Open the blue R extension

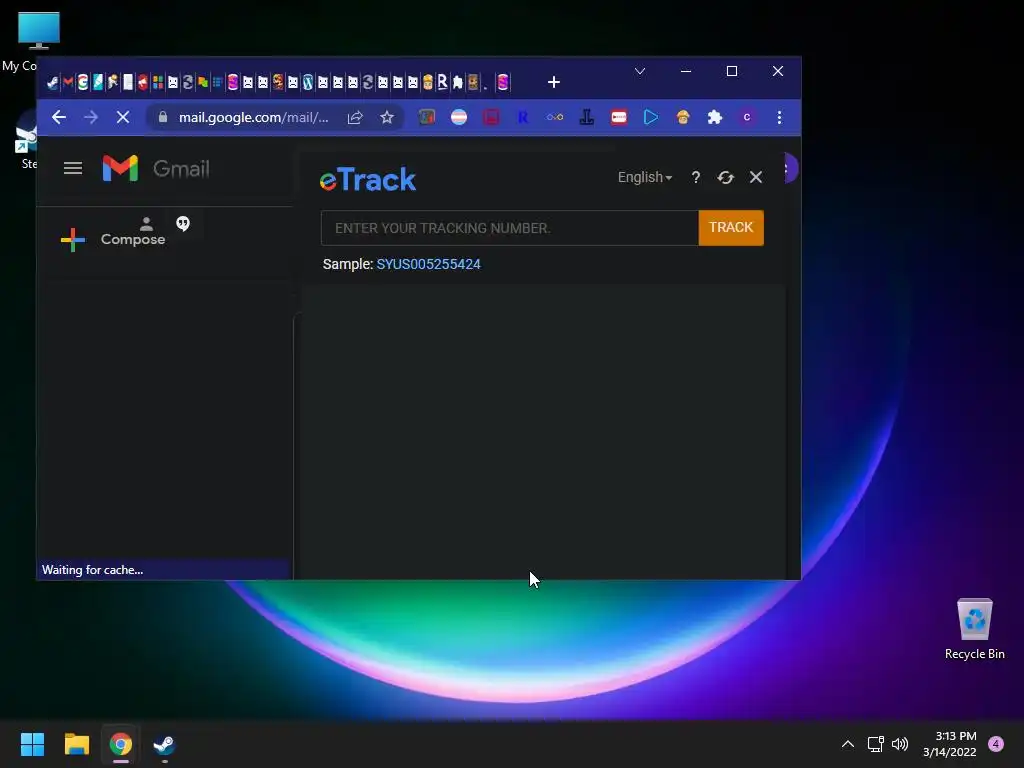(522, 118)
